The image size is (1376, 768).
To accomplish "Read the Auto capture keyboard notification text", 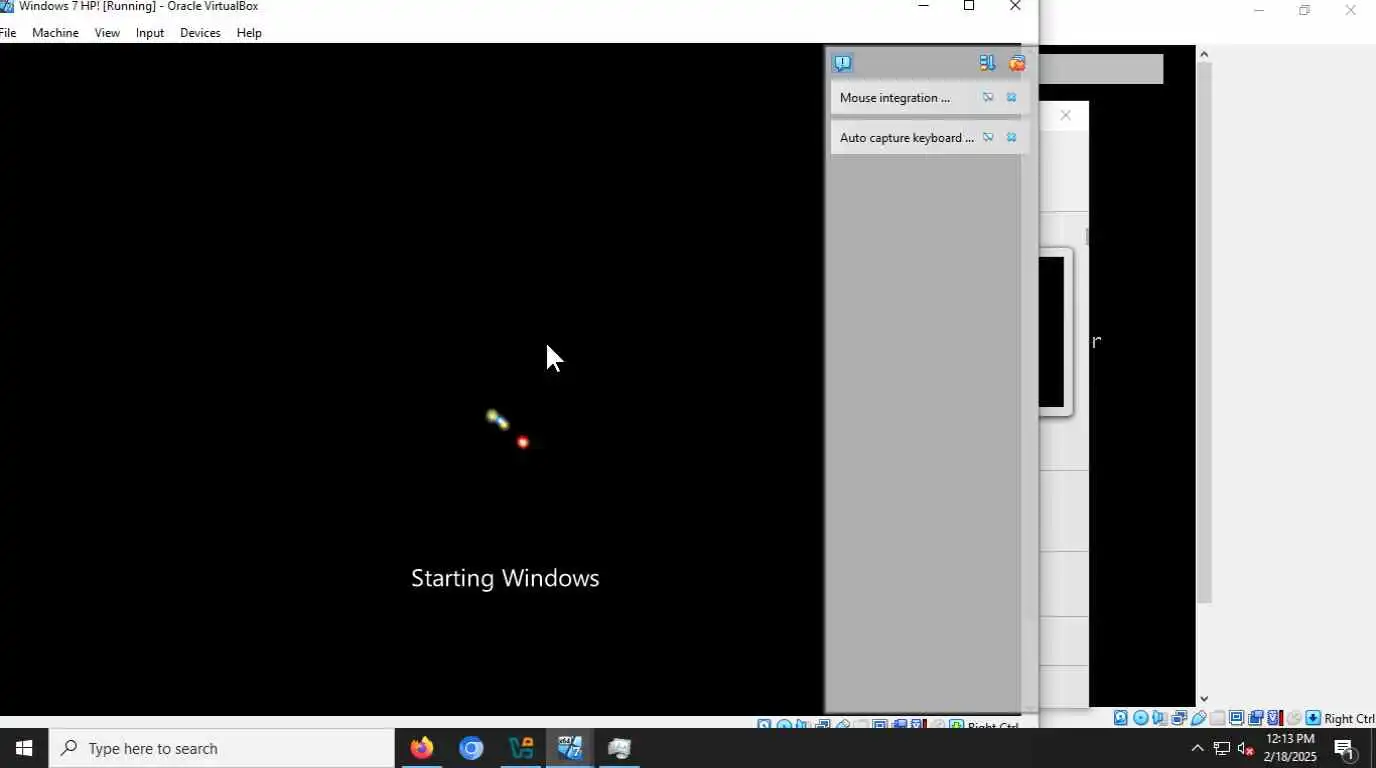I will (x=906, y=137).
